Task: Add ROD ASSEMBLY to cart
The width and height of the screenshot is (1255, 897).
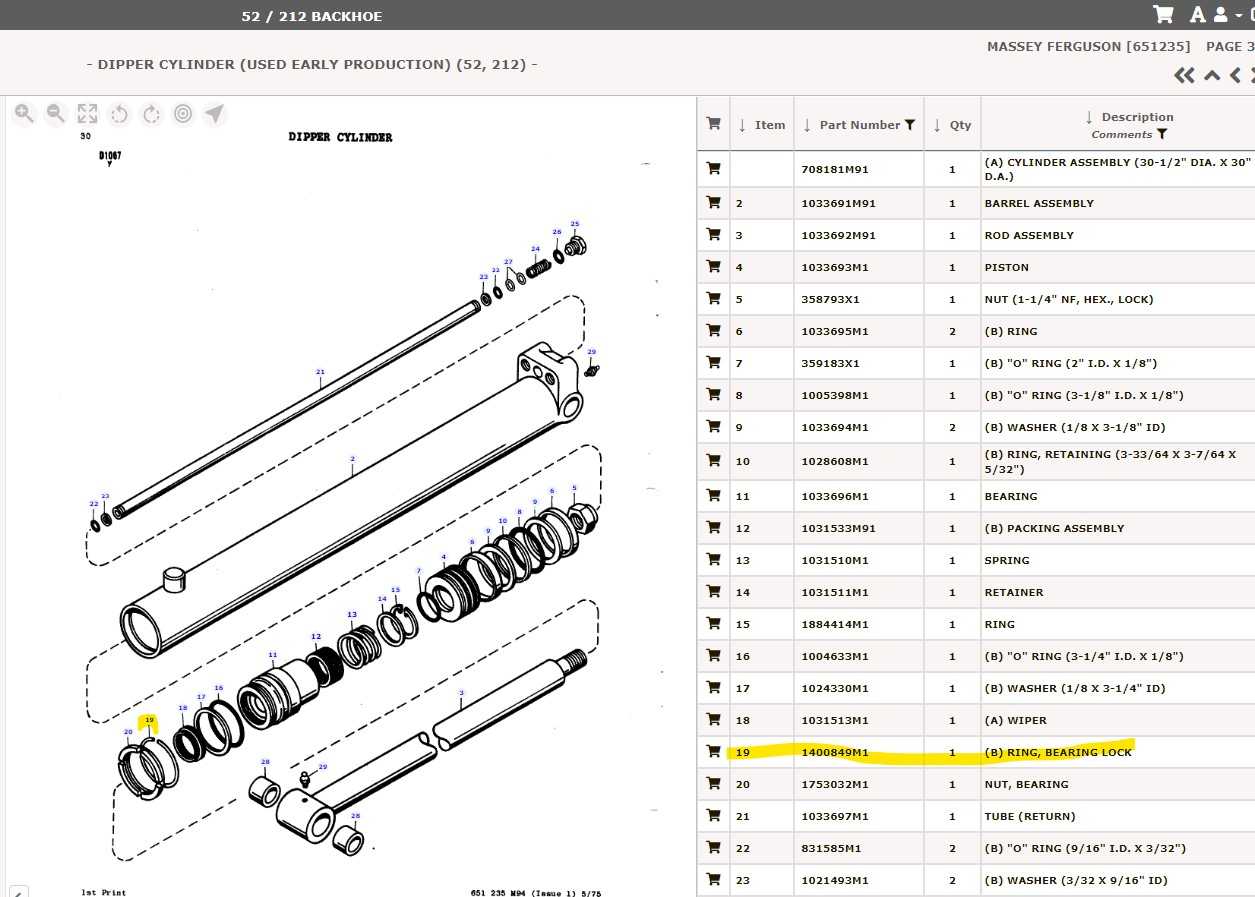Action: tap(713, 235)
